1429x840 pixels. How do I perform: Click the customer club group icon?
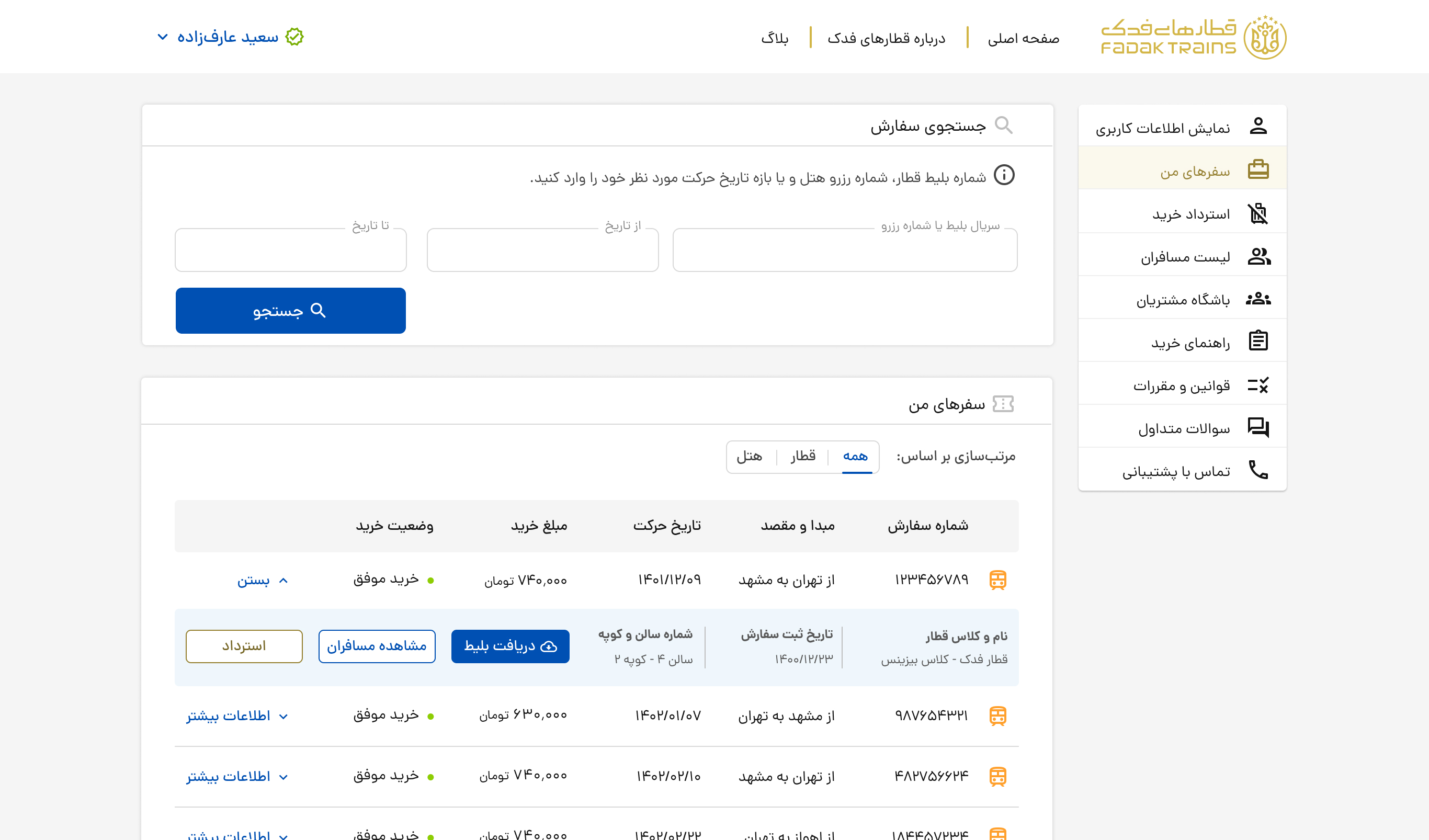[x=1258, y=299]
